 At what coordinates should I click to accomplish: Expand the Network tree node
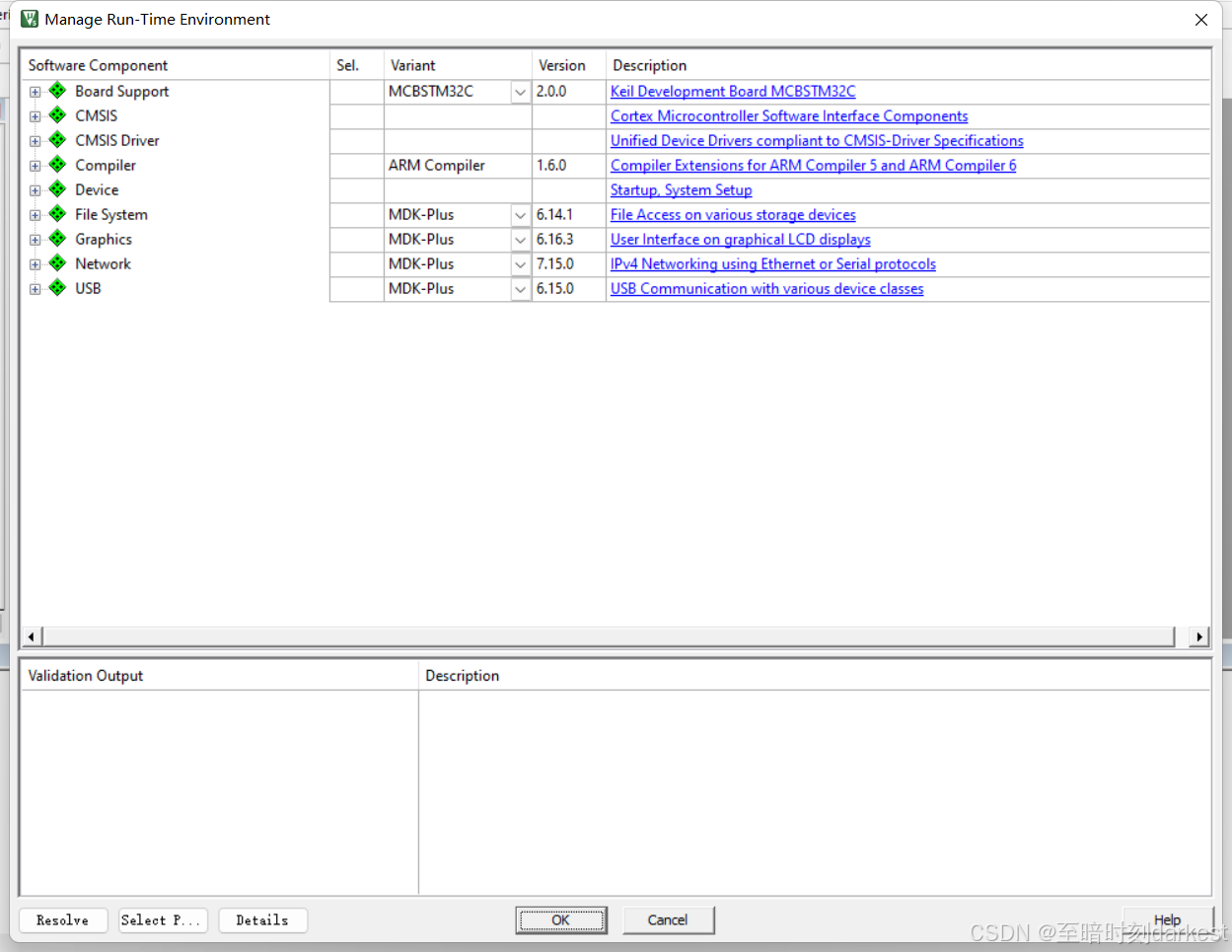(36, 264)
